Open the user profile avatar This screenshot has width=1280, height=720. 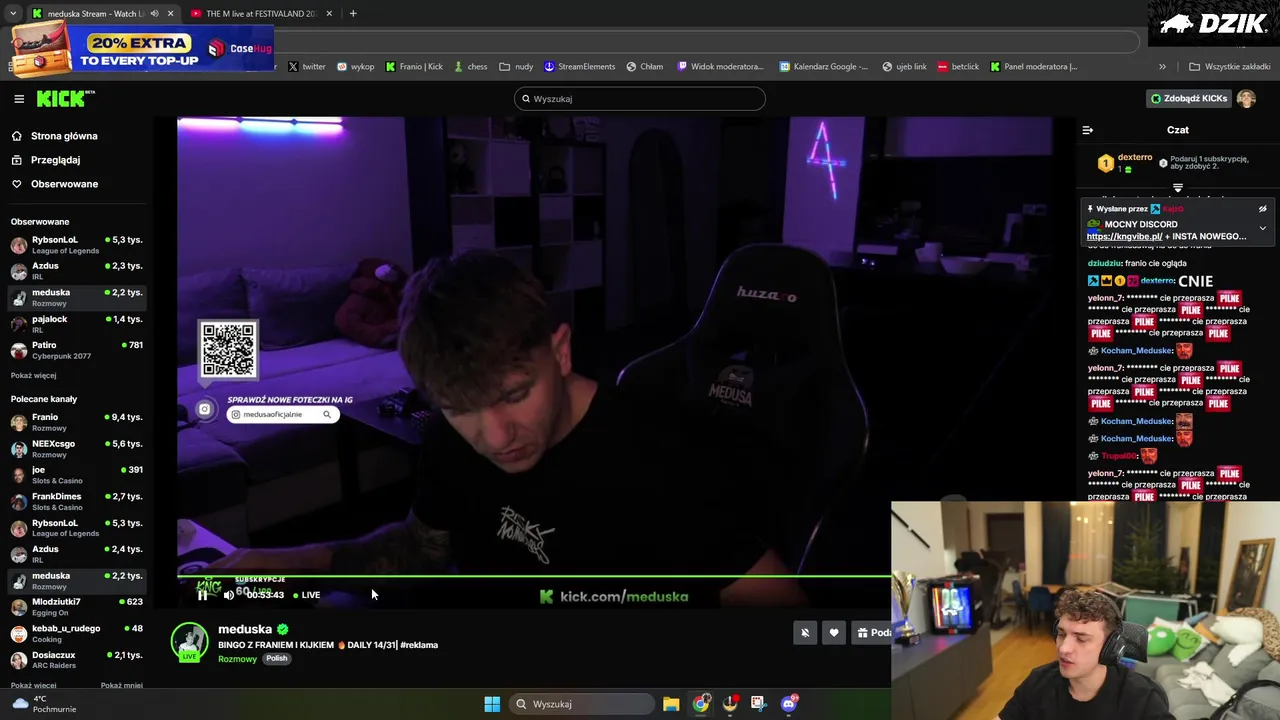[x=1246, y=98]
